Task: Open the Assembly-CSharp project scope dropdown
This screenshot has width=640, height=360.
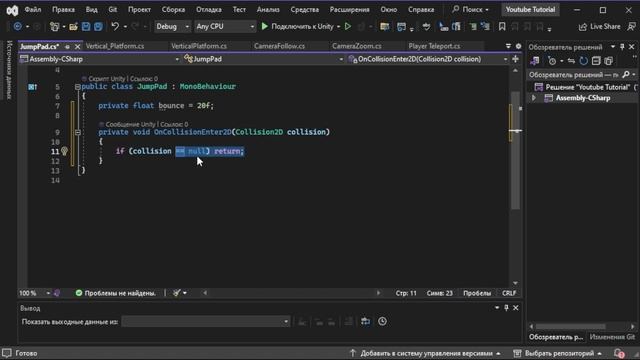Action: click(x=100, y=59)
